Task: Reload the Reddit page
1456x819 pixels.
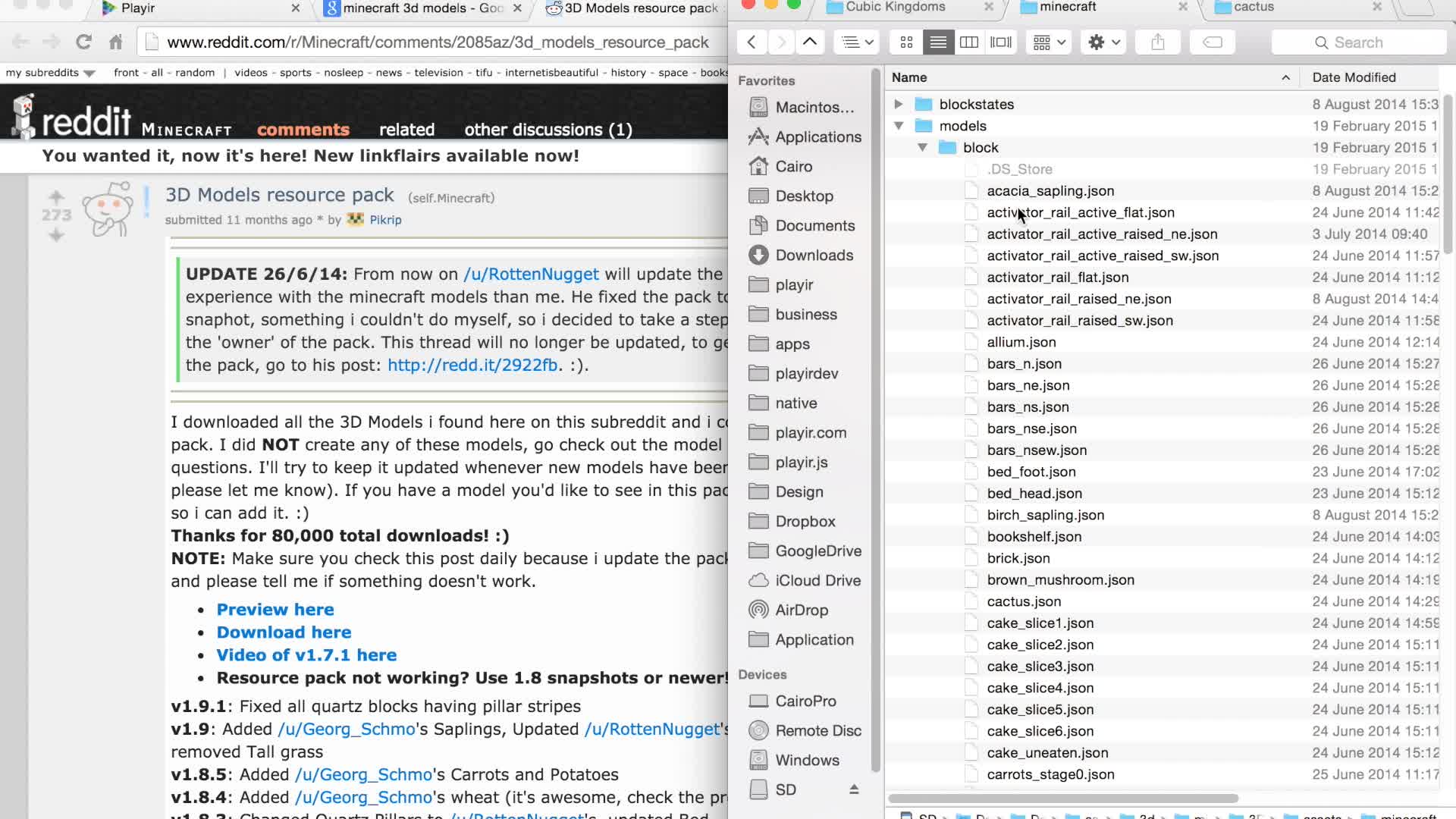Action: coord(83,42)
